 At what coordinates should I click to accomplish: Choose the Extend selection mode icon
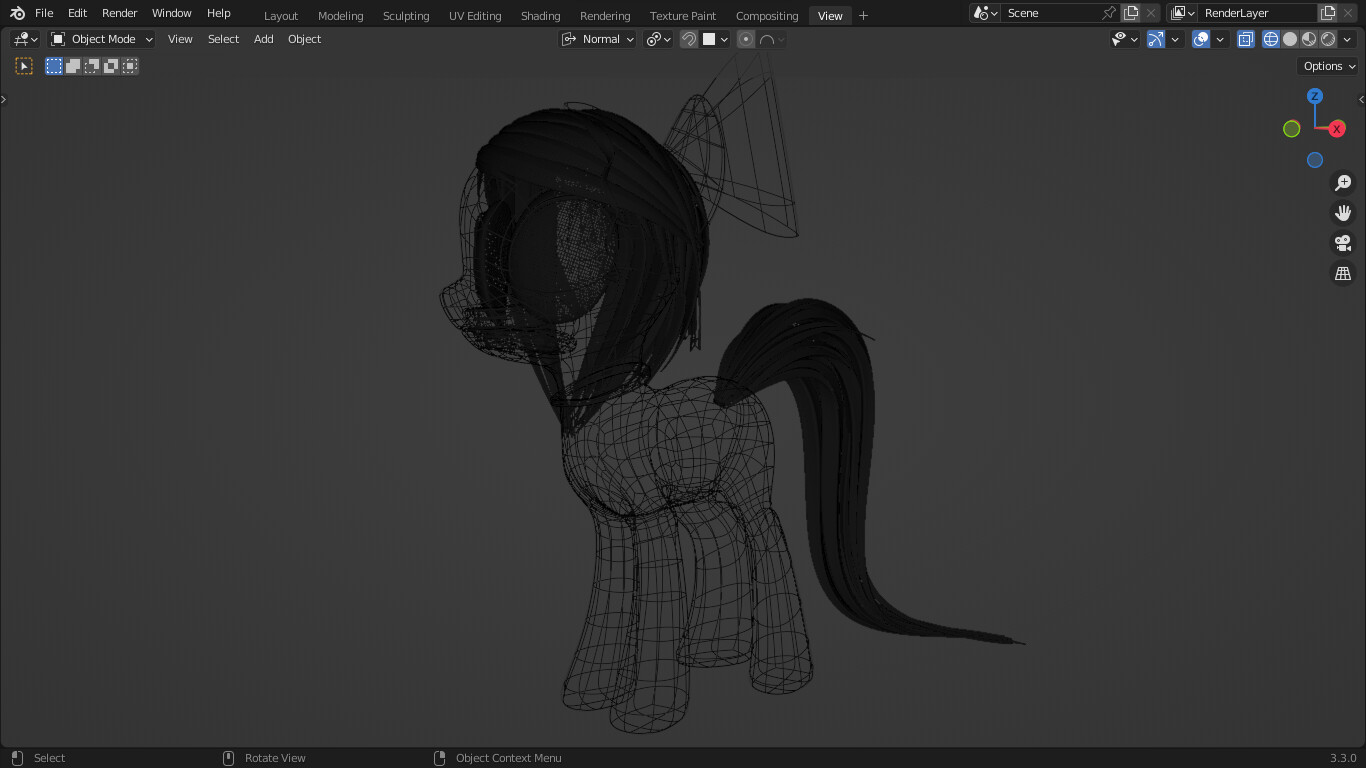coord(73,66)
